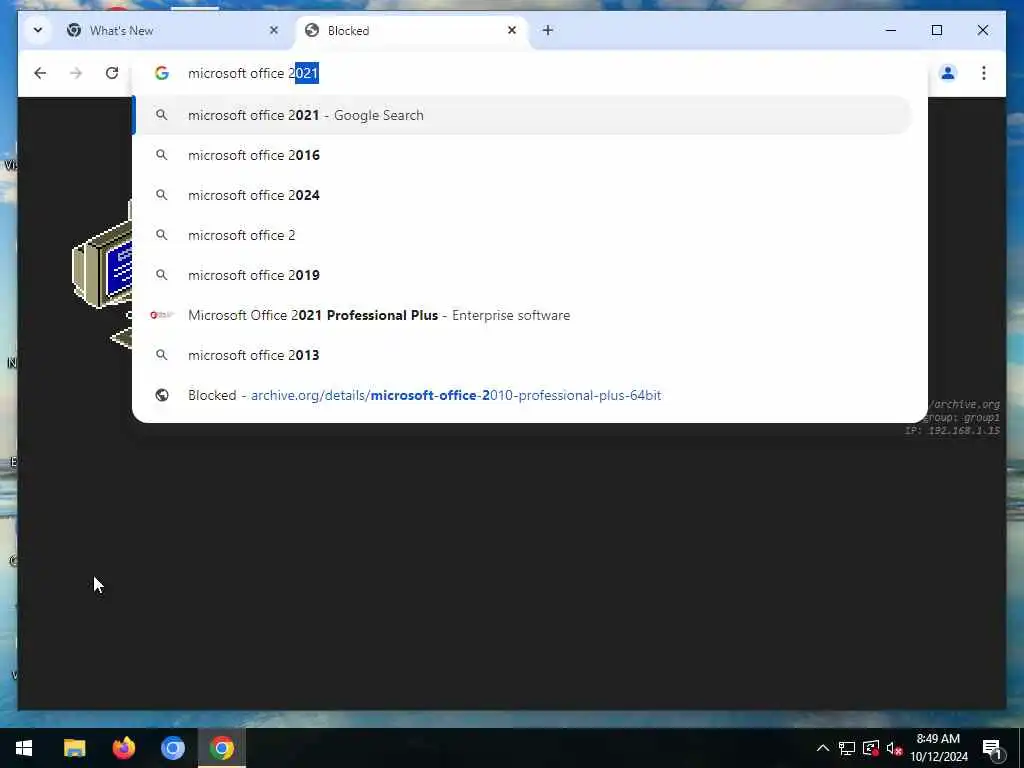Open the clock showing 8:49 AM

coord(938,748)
